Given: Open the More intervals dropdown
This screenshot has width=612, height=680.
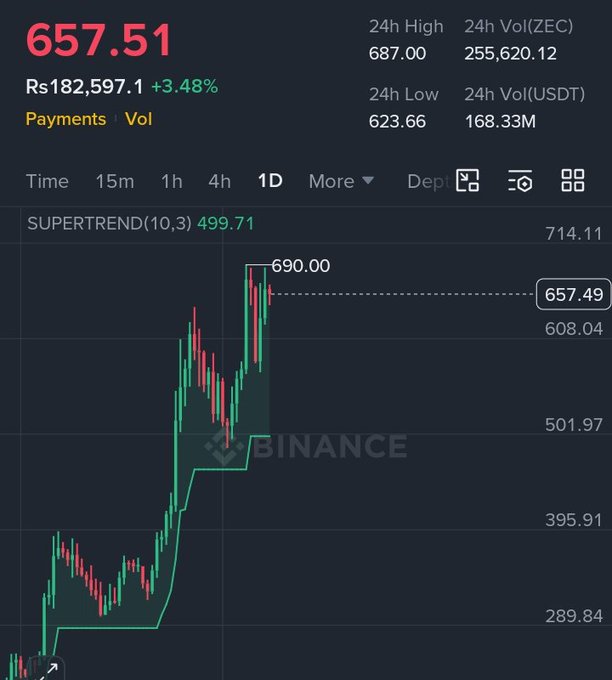Looking at the screenshot, I should (341, 181).
